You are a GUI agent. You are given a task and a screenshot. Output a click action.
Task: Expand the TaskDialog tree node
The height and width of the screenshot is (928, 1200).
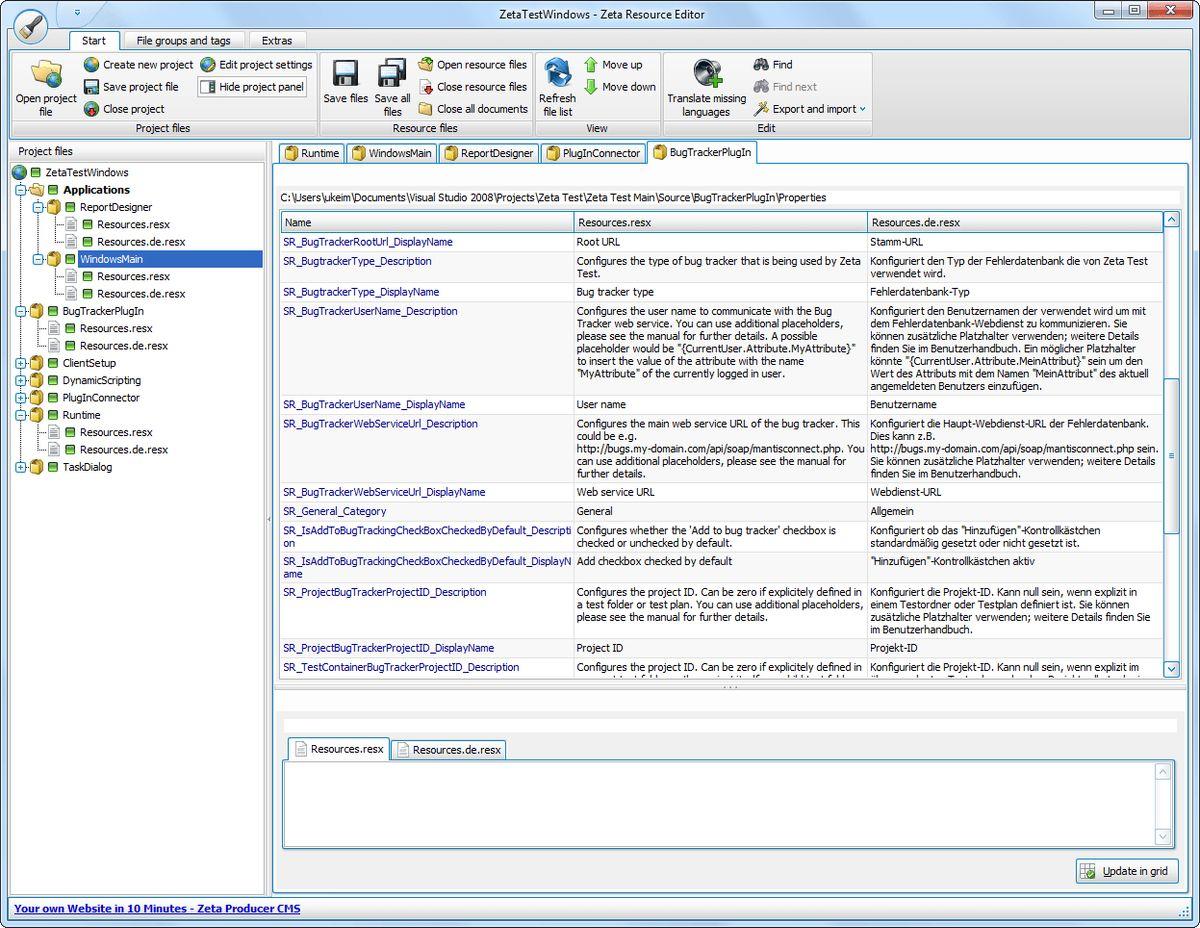coord(20,467)
